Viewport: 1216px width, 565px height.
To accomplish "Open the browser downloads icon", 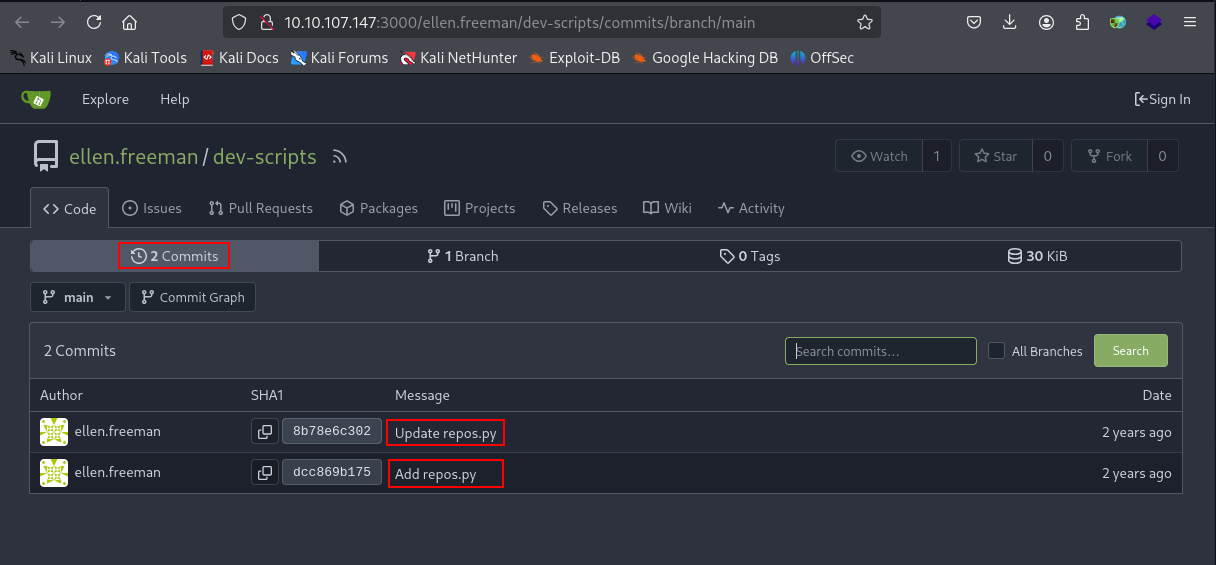I will point(1010,22).
